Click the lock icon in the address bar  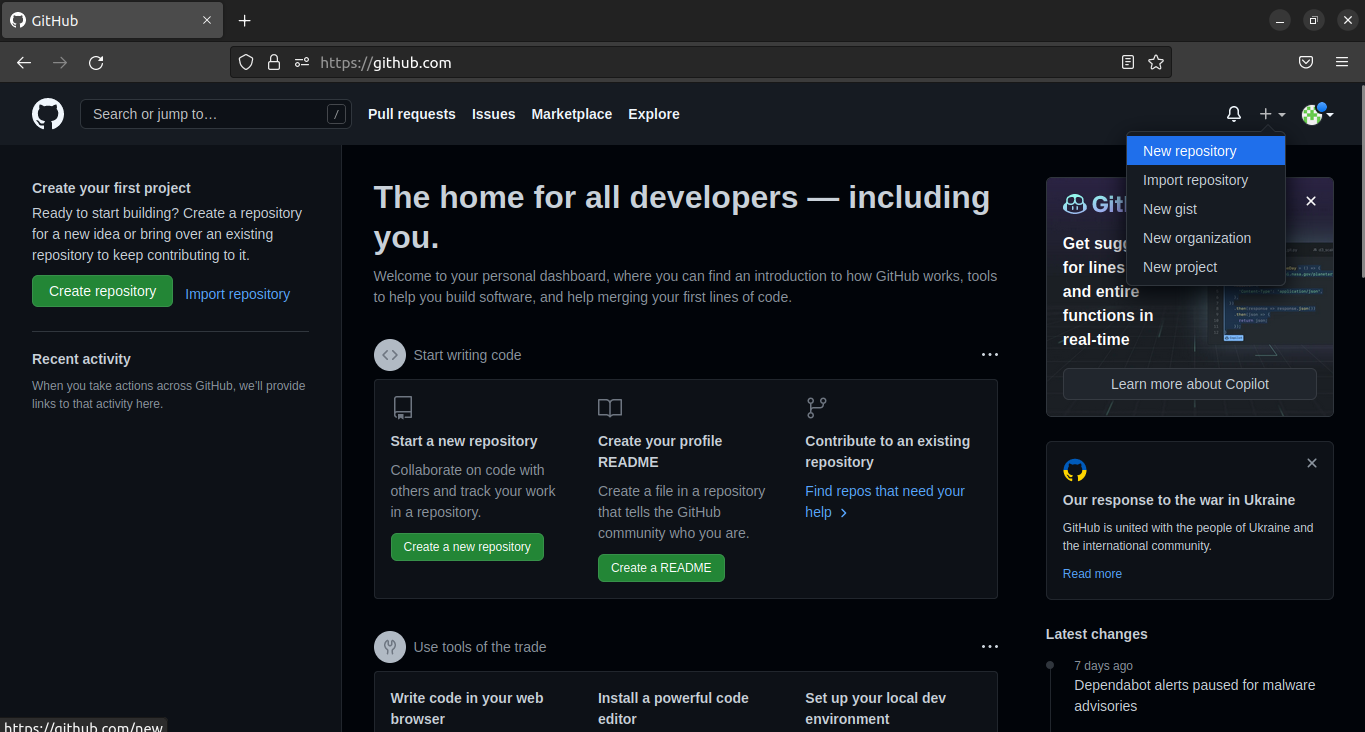(274, 62)
